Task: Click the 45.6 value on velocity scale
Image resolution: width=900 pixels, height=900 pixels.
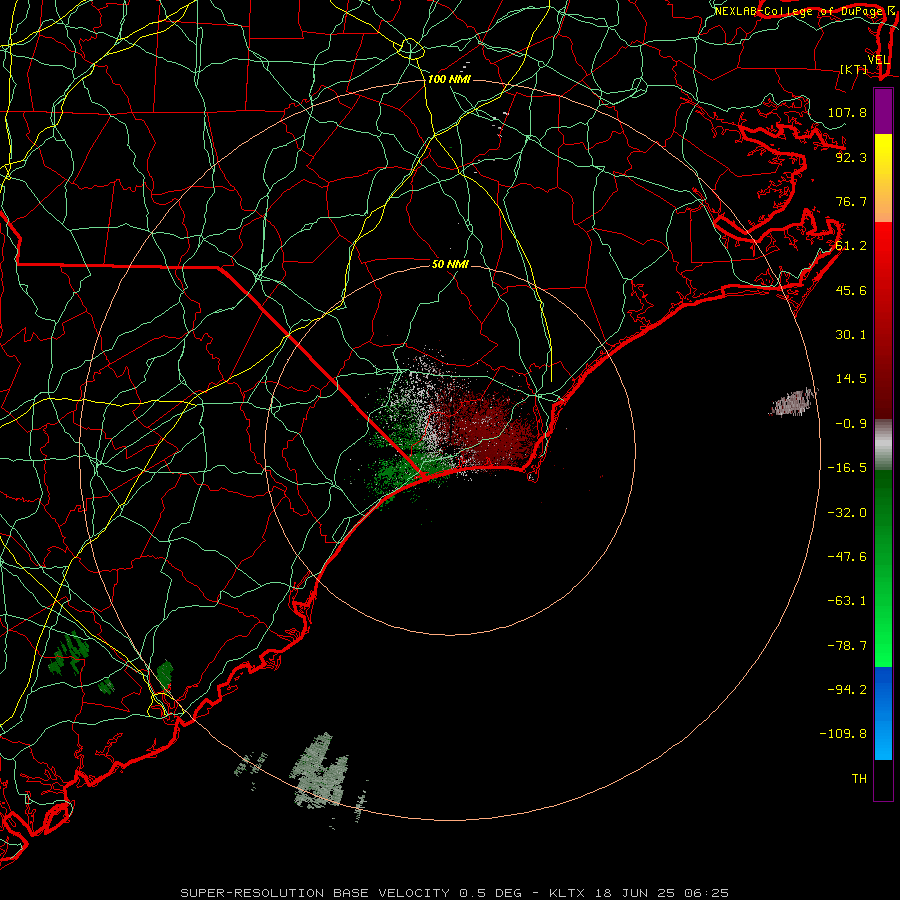Action: point(851,290)
